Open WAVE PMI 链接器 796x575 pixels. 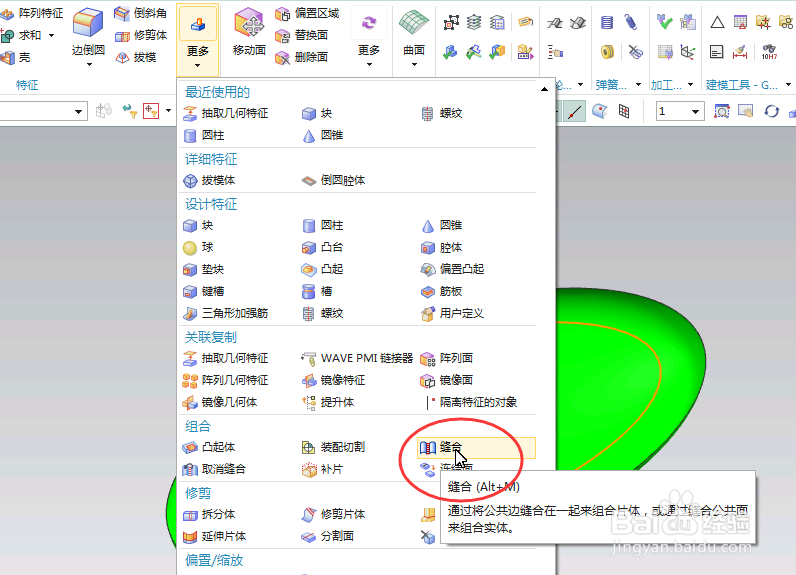[357, 358]
